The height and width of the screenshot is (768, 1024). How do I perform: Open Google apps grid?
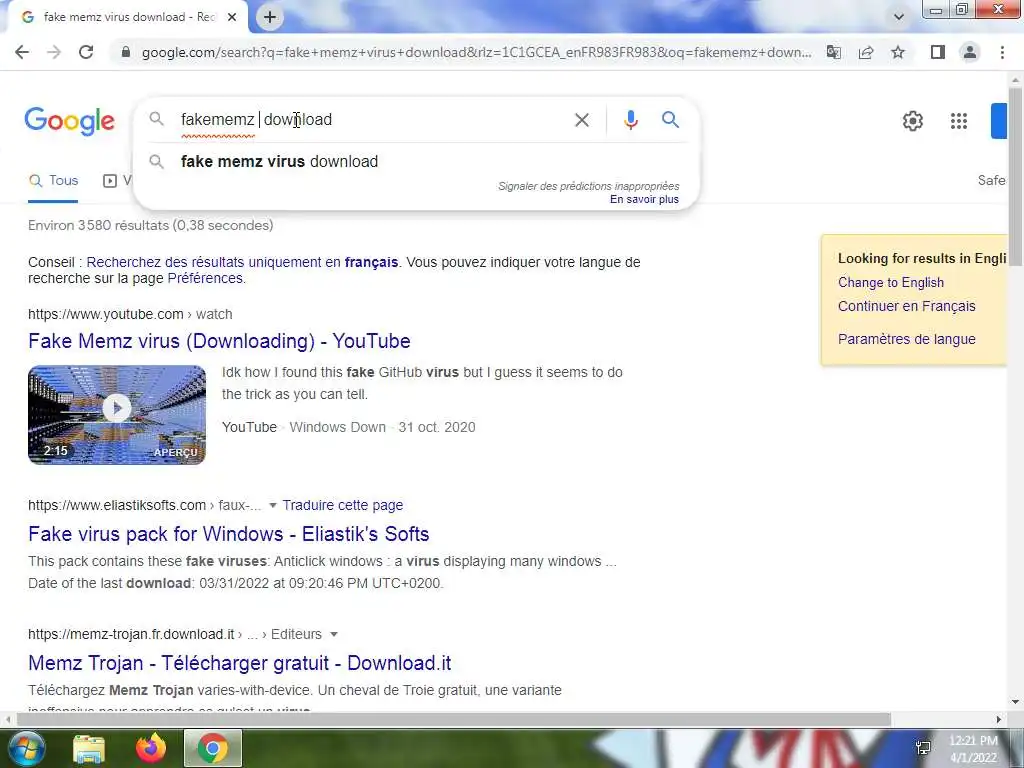(x=959, y=121)
